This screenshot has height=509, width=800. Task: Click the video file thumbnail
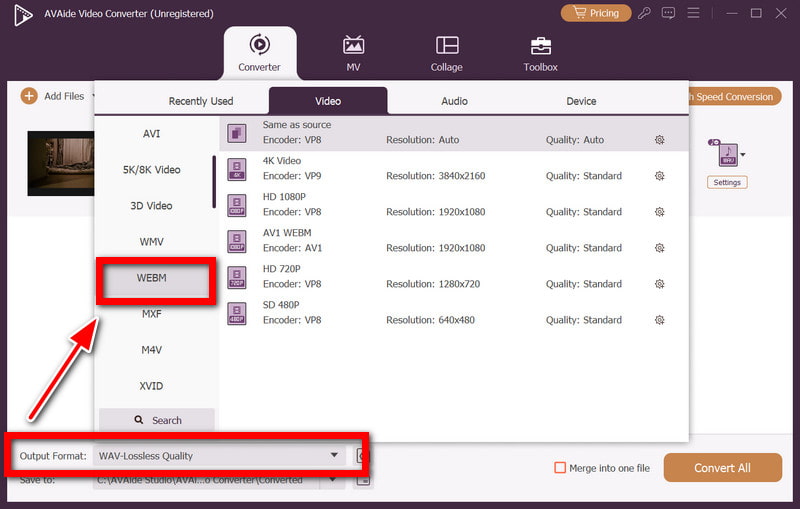coord(61,163)
